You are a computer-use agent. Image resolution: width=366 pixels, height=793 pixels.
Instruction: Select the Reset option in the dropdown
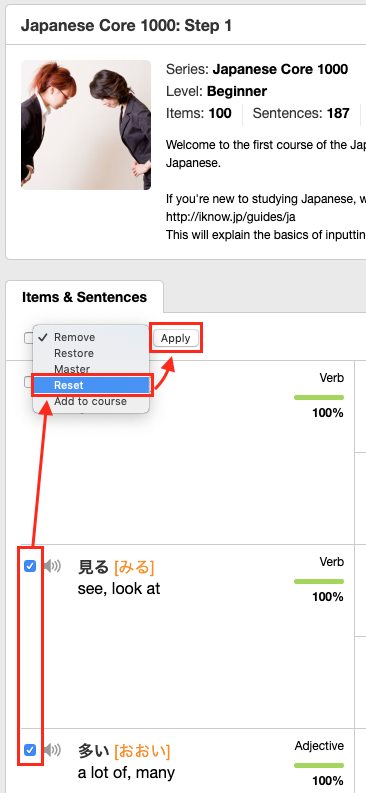(x=91, y=385)
